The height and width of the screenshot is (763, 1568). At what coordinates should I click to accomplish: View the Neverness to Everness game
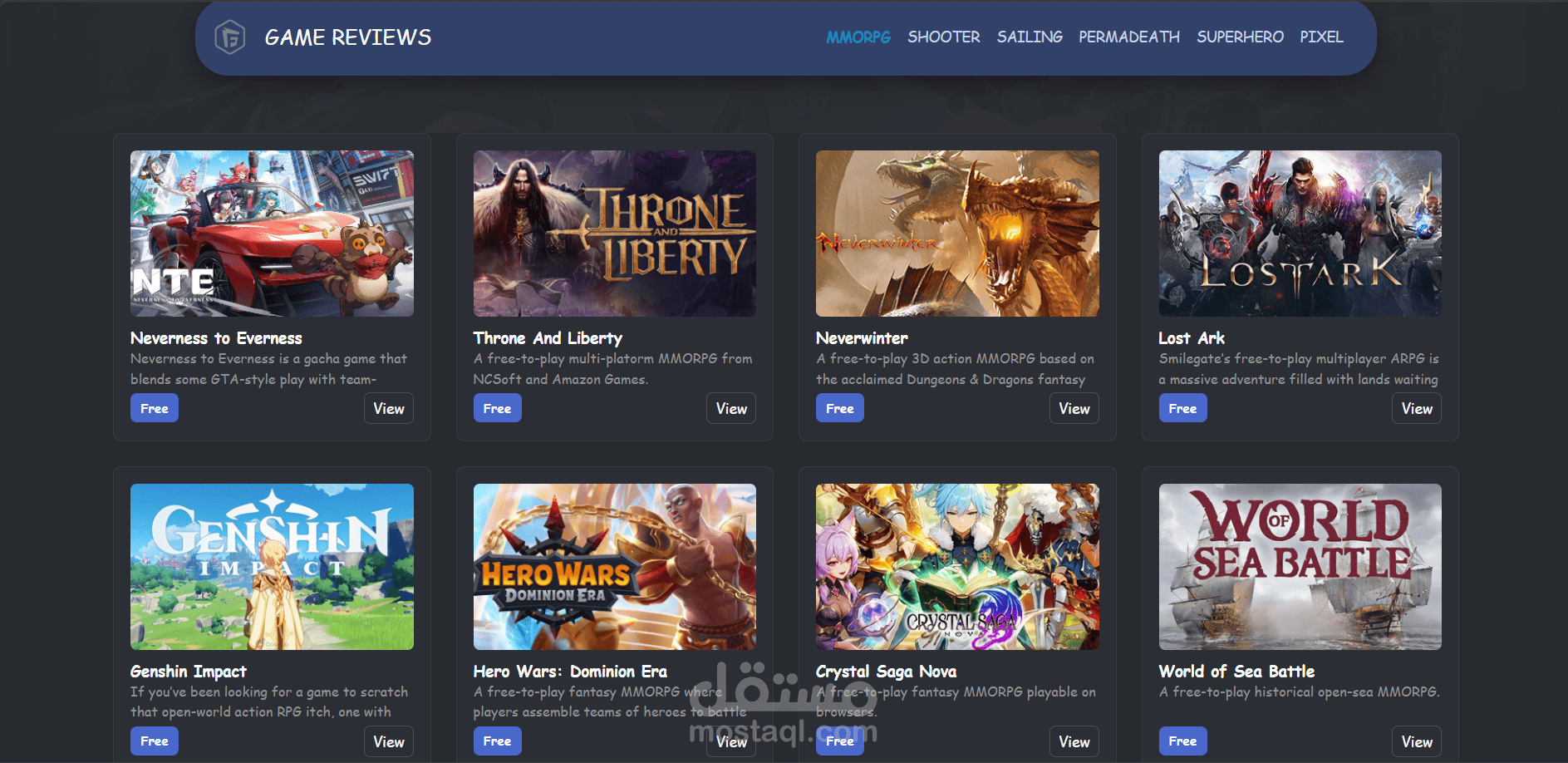pyautogui.click(x=389, y=408)
